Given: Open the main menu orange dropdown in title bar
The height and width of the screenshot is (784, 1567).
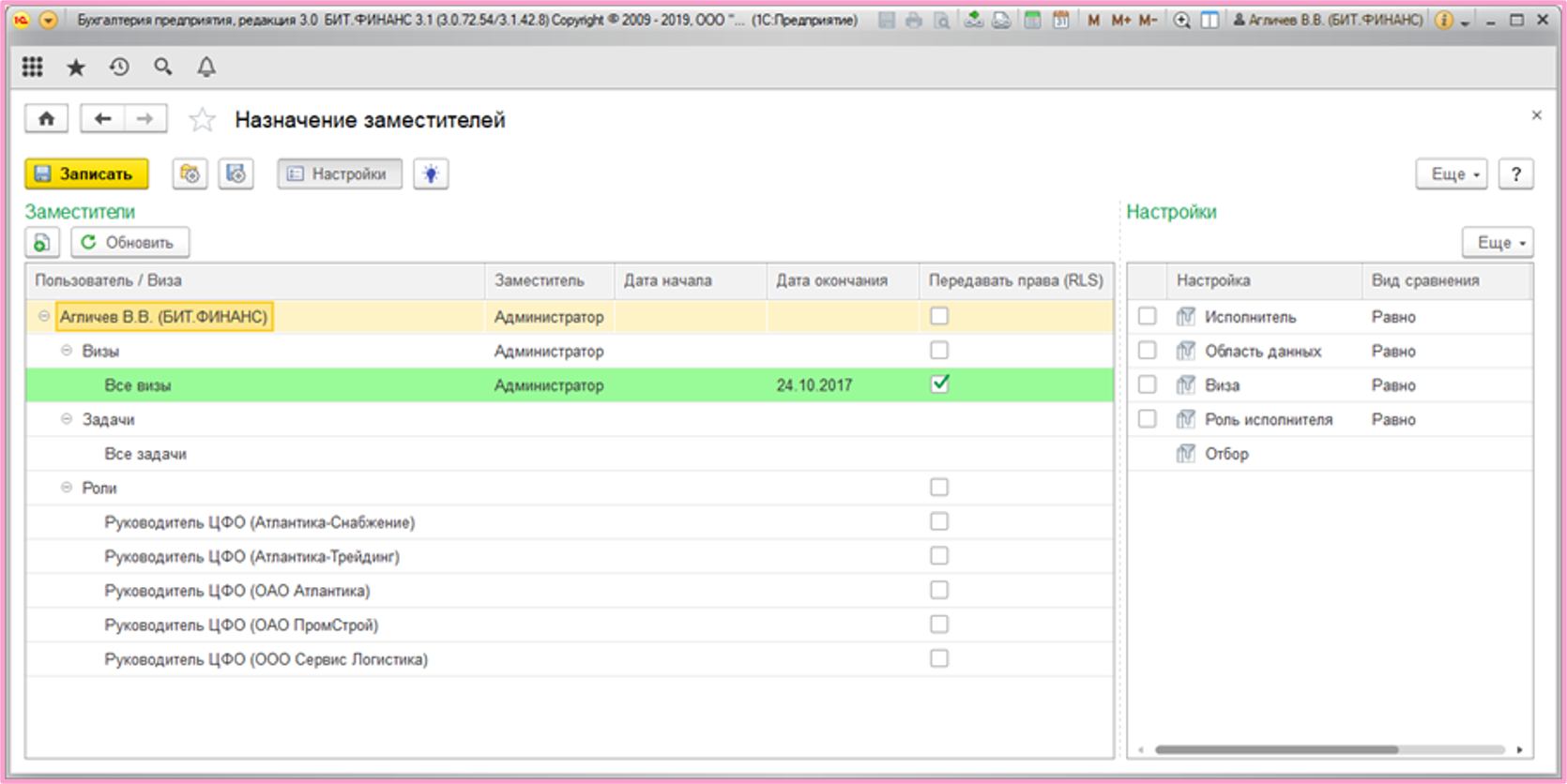Looking at the screenshot, I should click(x=49, y=20).
